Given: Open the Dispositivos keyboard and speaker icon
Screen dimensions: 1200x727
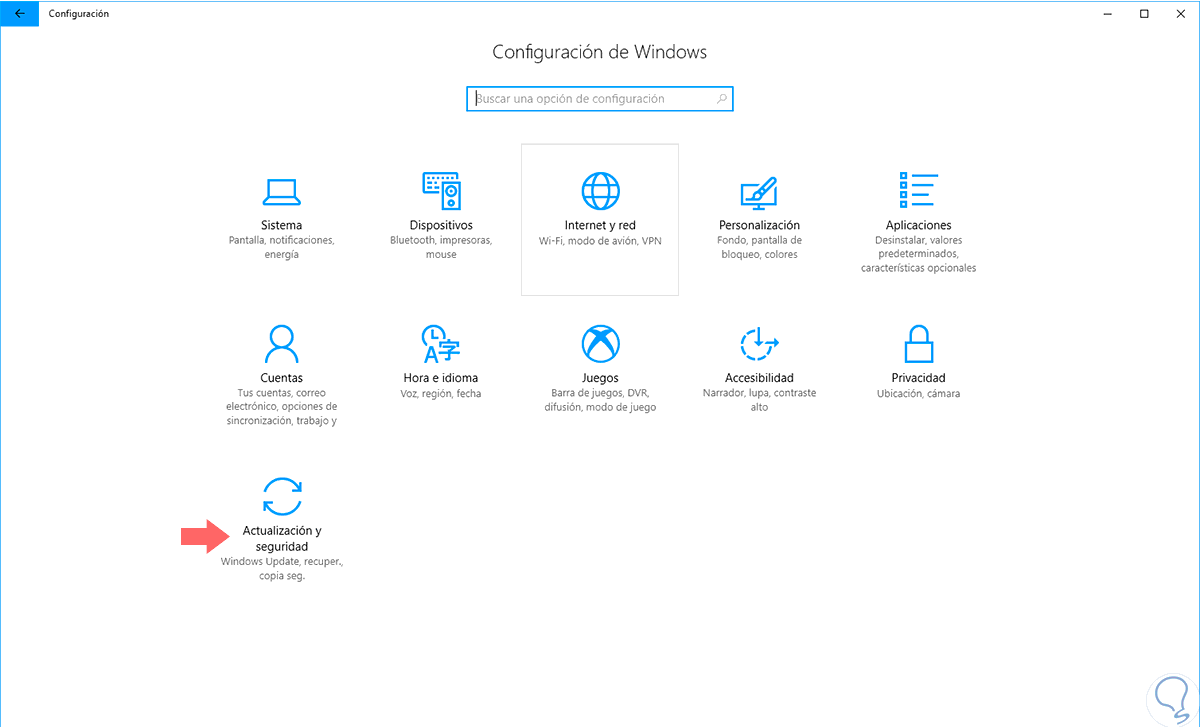Looking at the screenshot, I should click(x=441, y=190).
